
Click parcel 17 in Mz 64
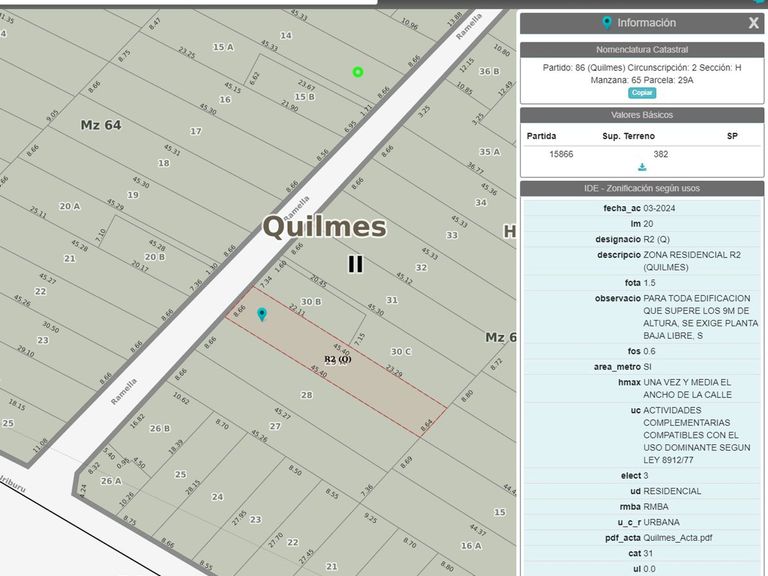coord(195,131)
